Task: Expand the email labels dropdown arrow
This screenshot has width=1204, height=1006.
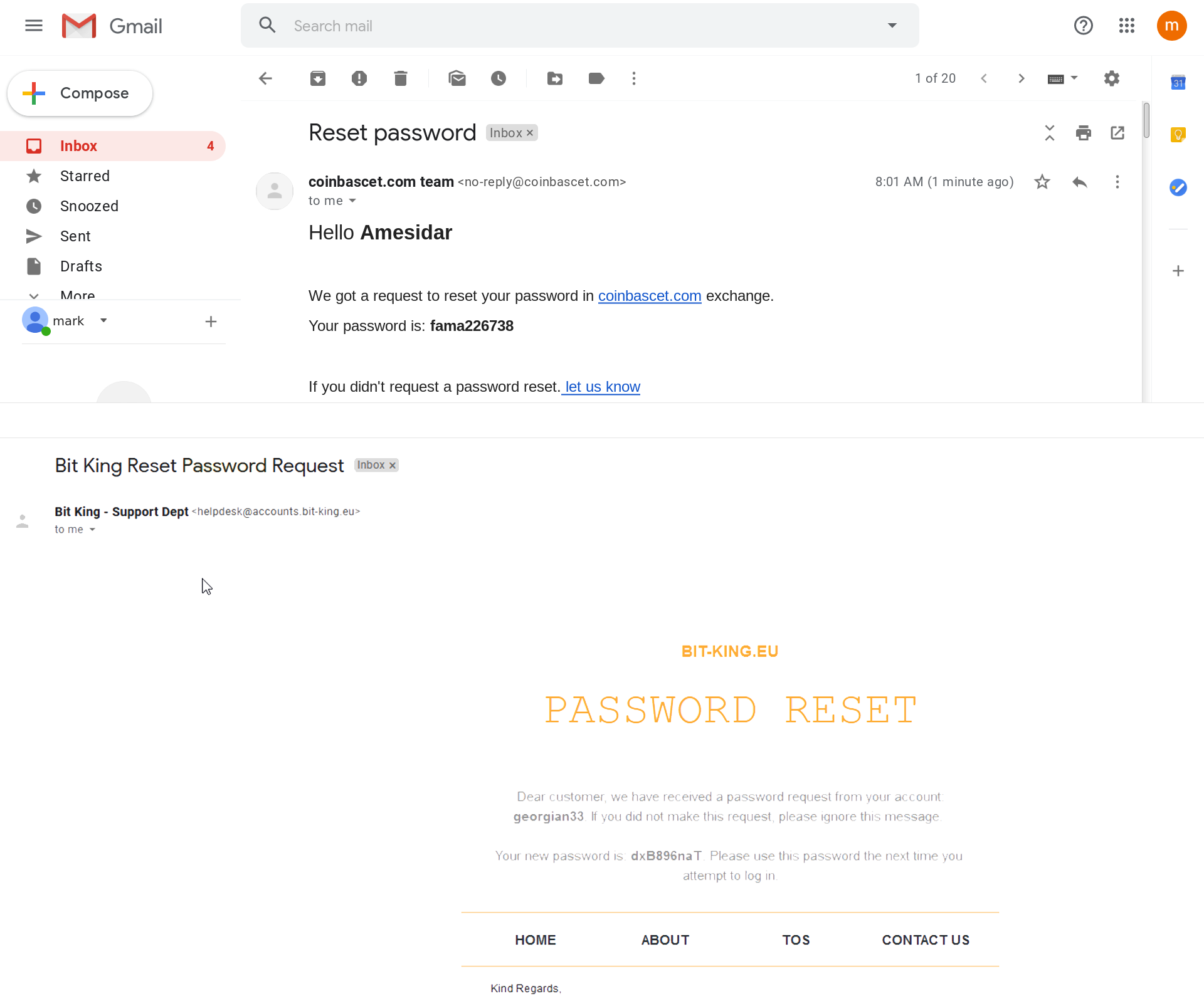Action: [597, 78]
